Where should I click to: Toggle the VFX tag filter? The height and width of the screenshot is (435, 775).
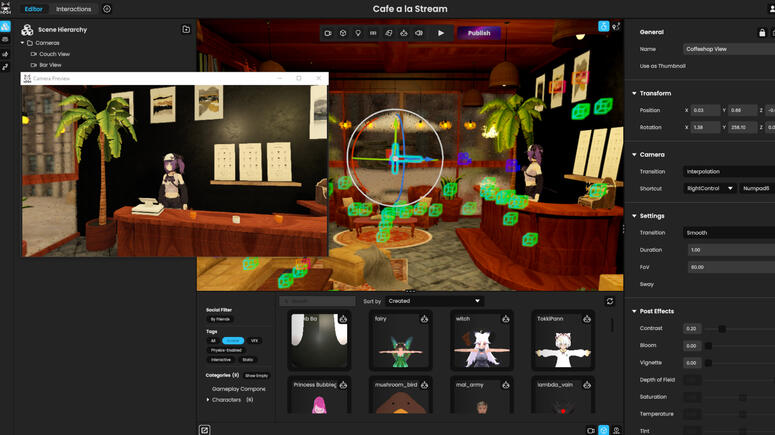tap(255, 341)
